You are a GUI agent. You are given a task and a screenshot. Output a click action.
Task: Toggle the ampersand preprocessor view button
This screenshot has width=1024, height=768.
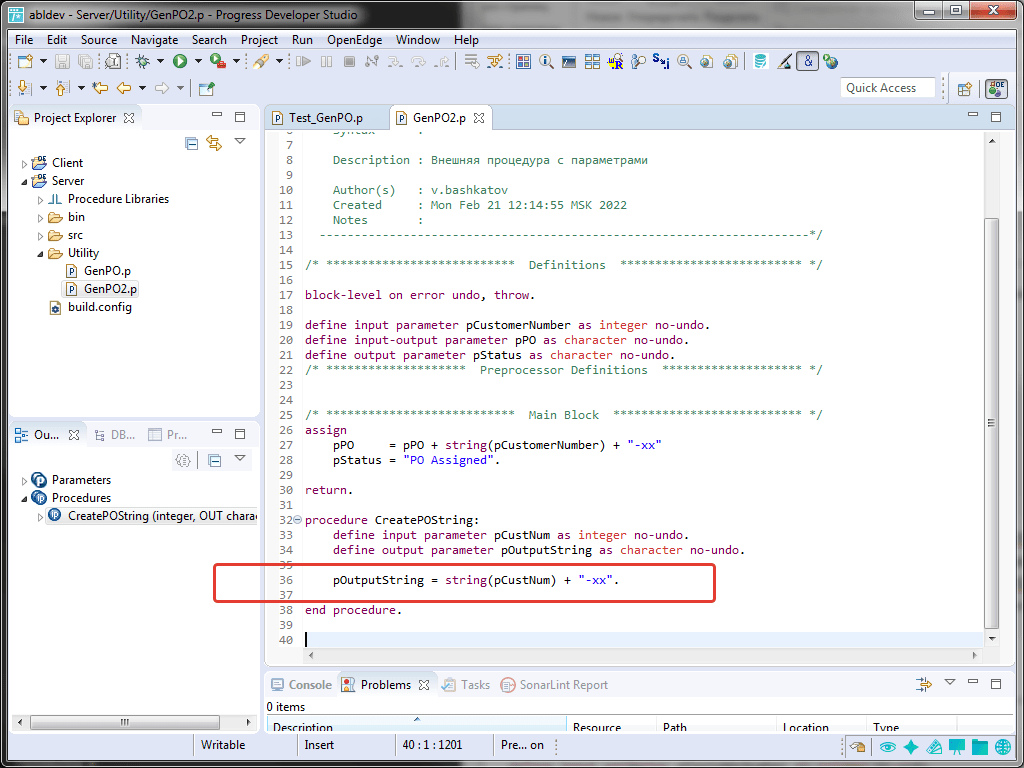808,62
